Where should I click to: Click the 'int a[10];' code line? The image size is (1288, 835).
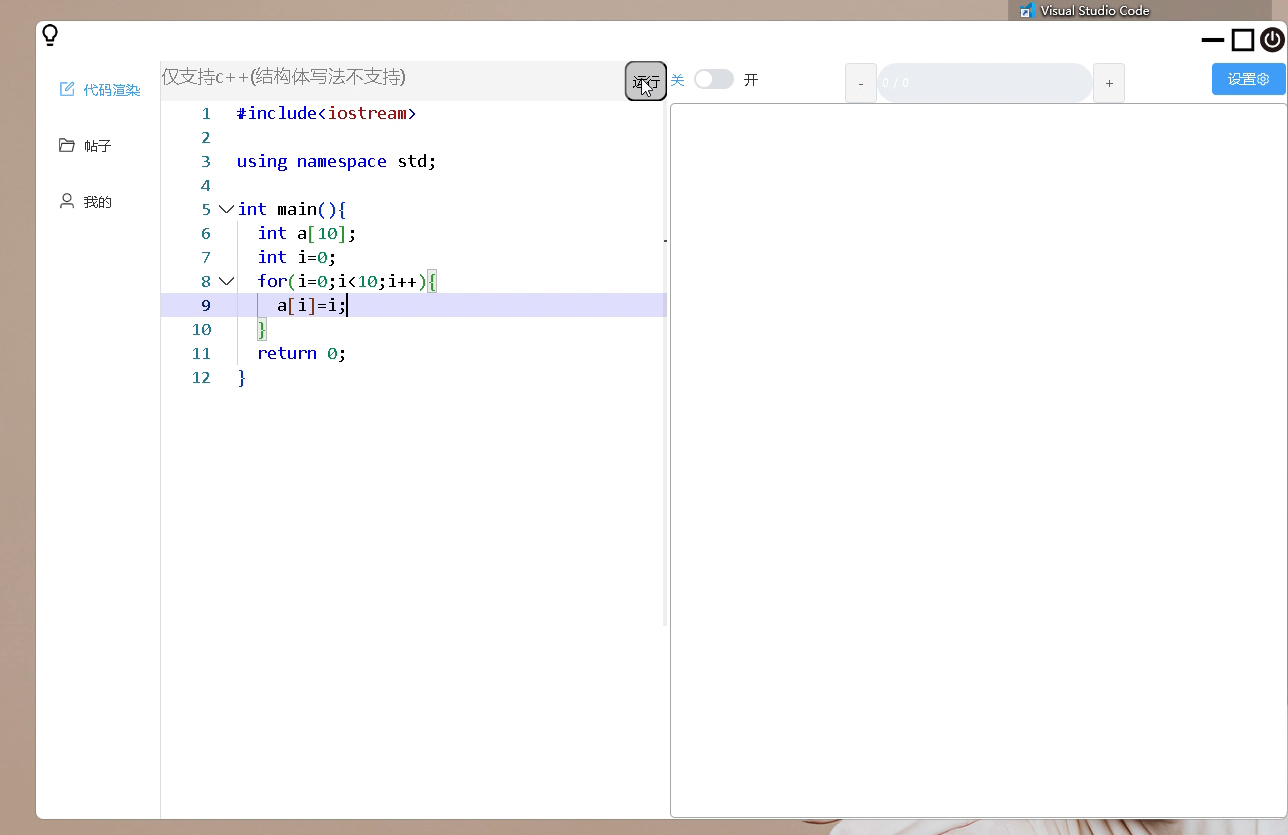tap(306, 233)
